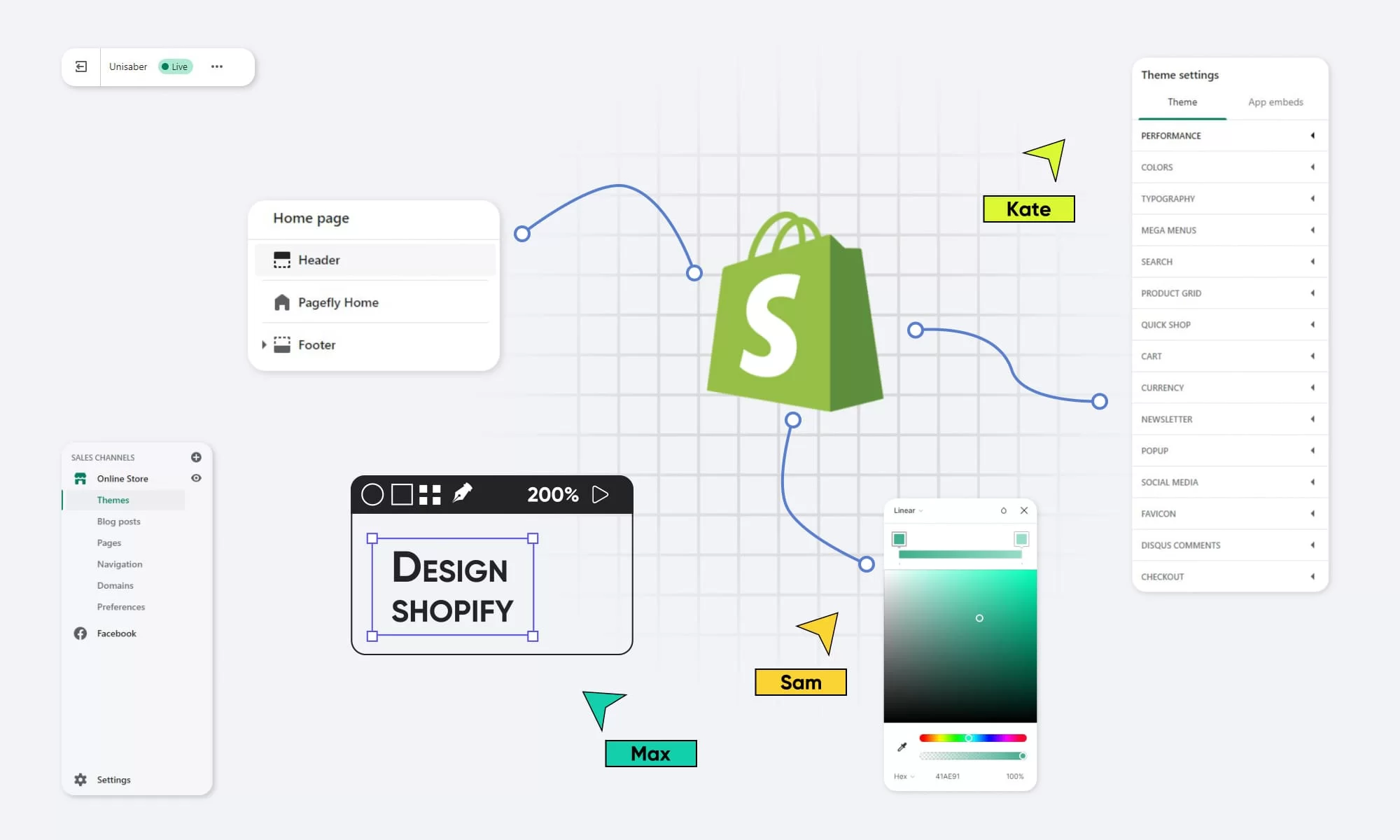The width and height of the screenshot is (1400, 840).
Task: Select the ellipse shape tool
Action: point(370,494)
